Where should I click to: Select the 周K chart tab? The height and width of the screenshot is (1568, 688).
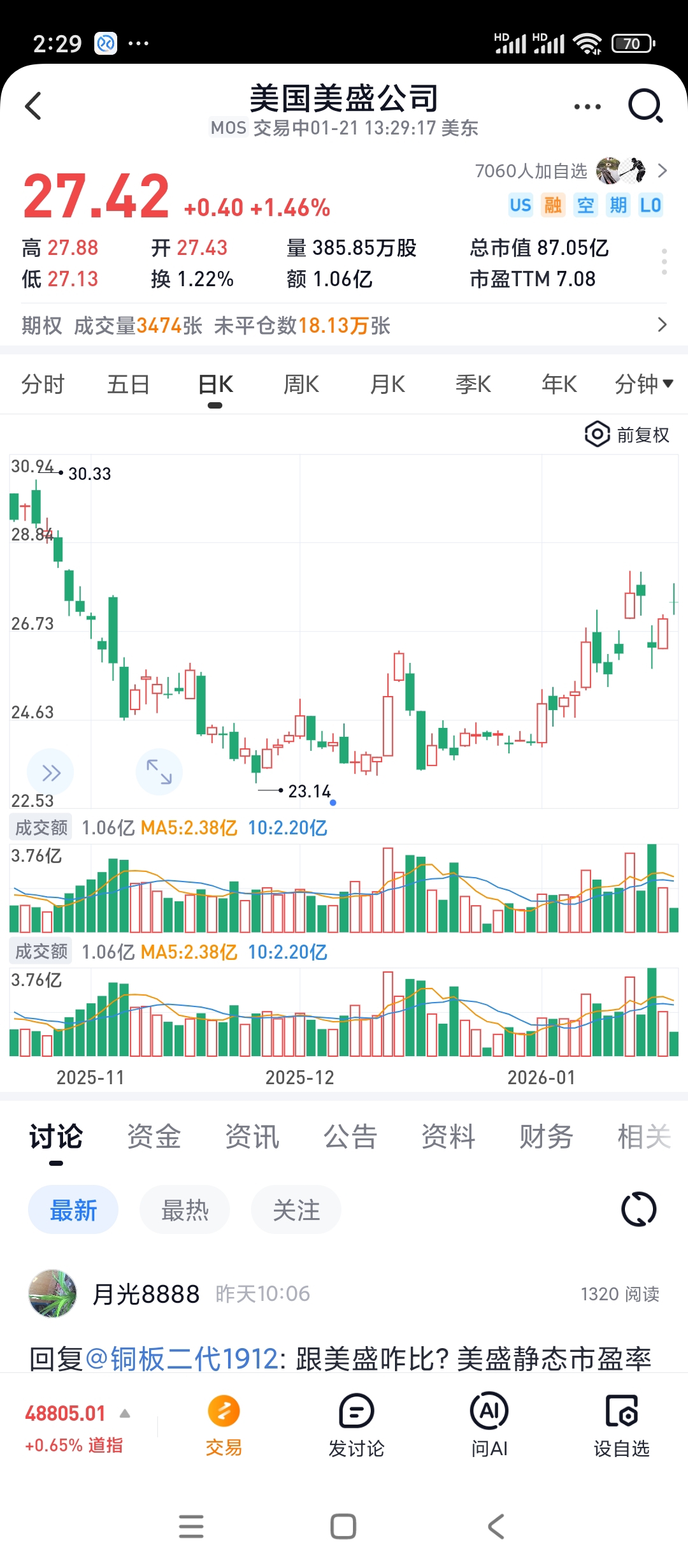[301, 384]
